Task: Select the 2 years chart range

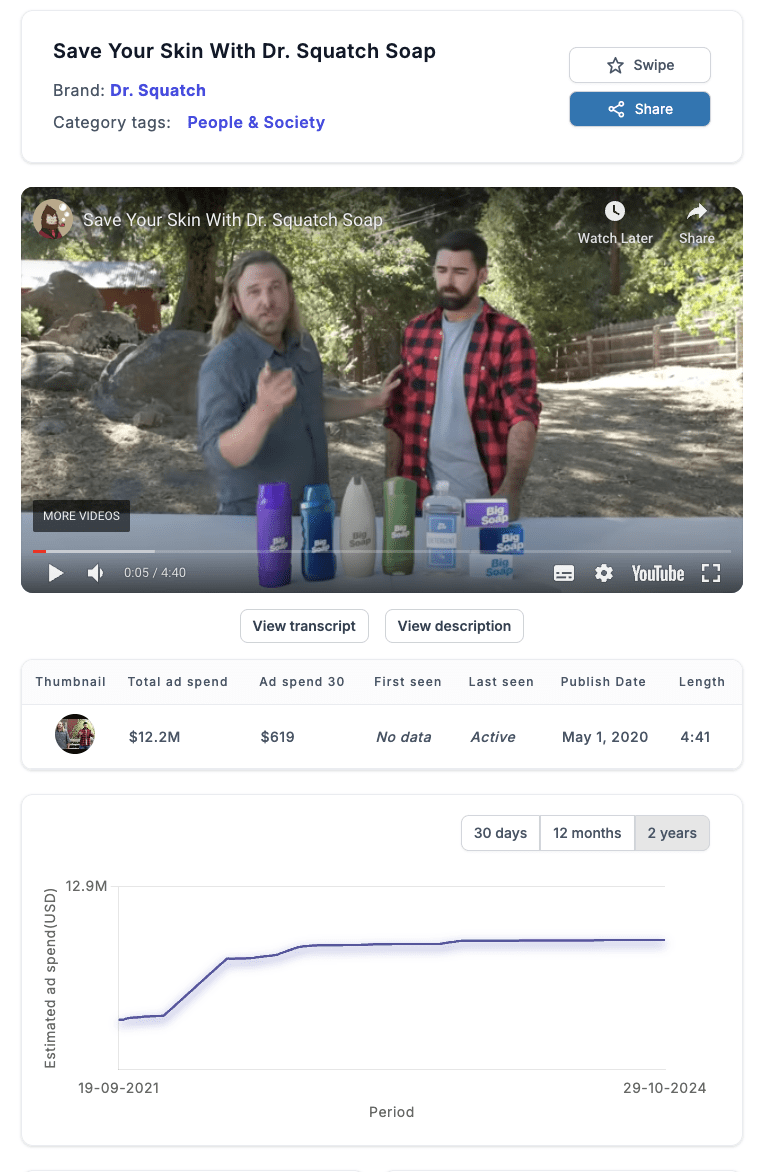Action: [x=672, y=833]
